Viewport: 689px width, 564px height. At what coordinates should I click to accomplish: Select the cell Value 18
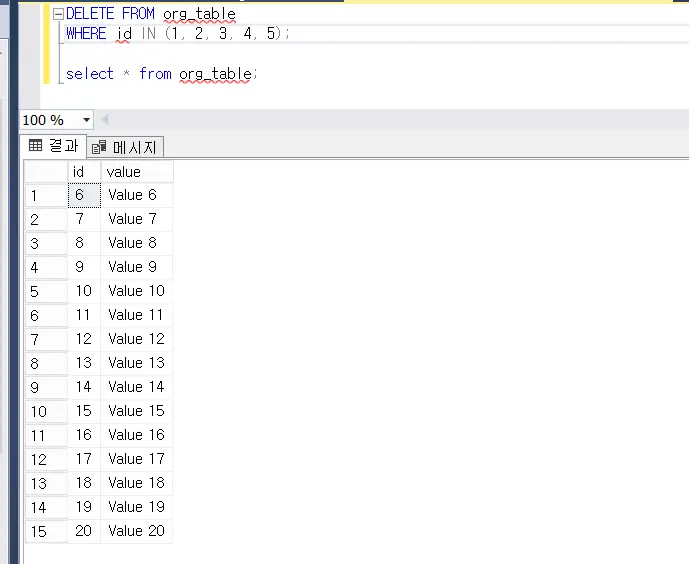137,483
